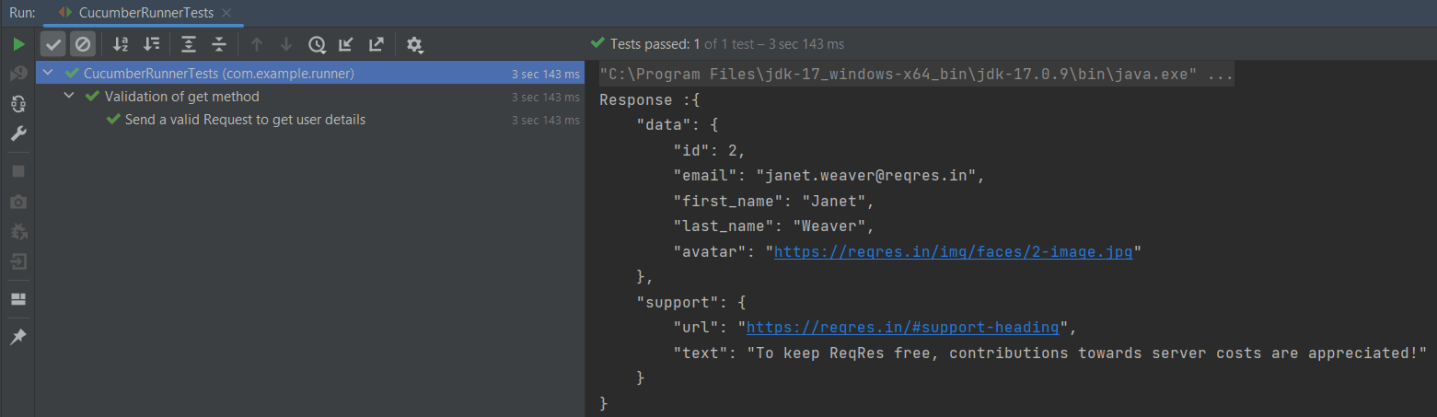Open avatar image URL link
This screenshot has width=1437, height=417.
point(954,252)
